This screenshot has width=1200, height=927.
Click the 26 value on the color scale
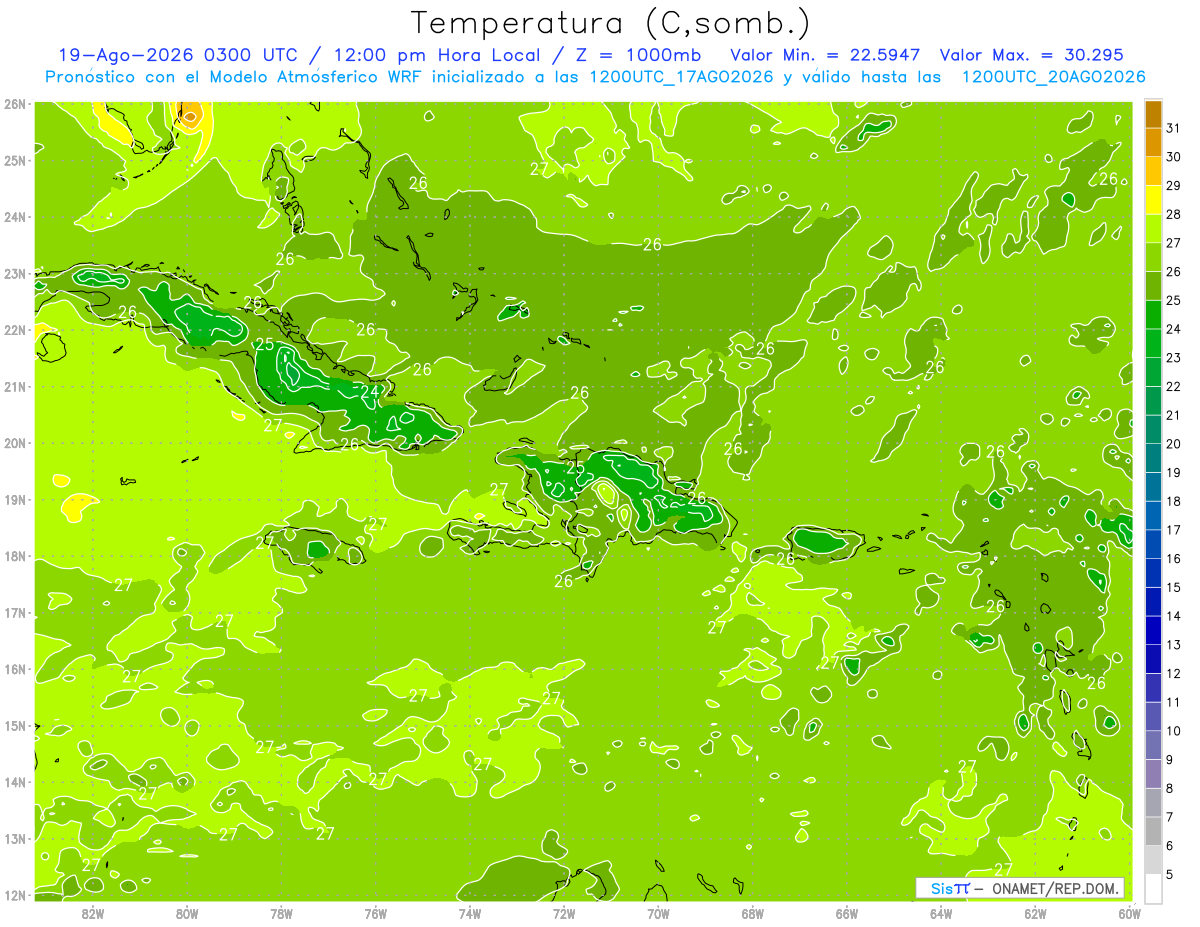[x=1174, y=271]
